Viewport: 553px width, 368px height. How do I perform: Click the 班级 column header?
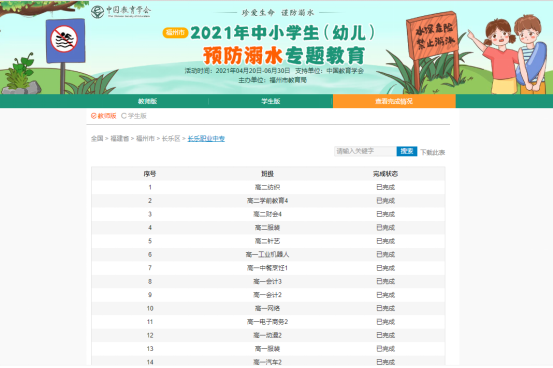pos(267,174)
